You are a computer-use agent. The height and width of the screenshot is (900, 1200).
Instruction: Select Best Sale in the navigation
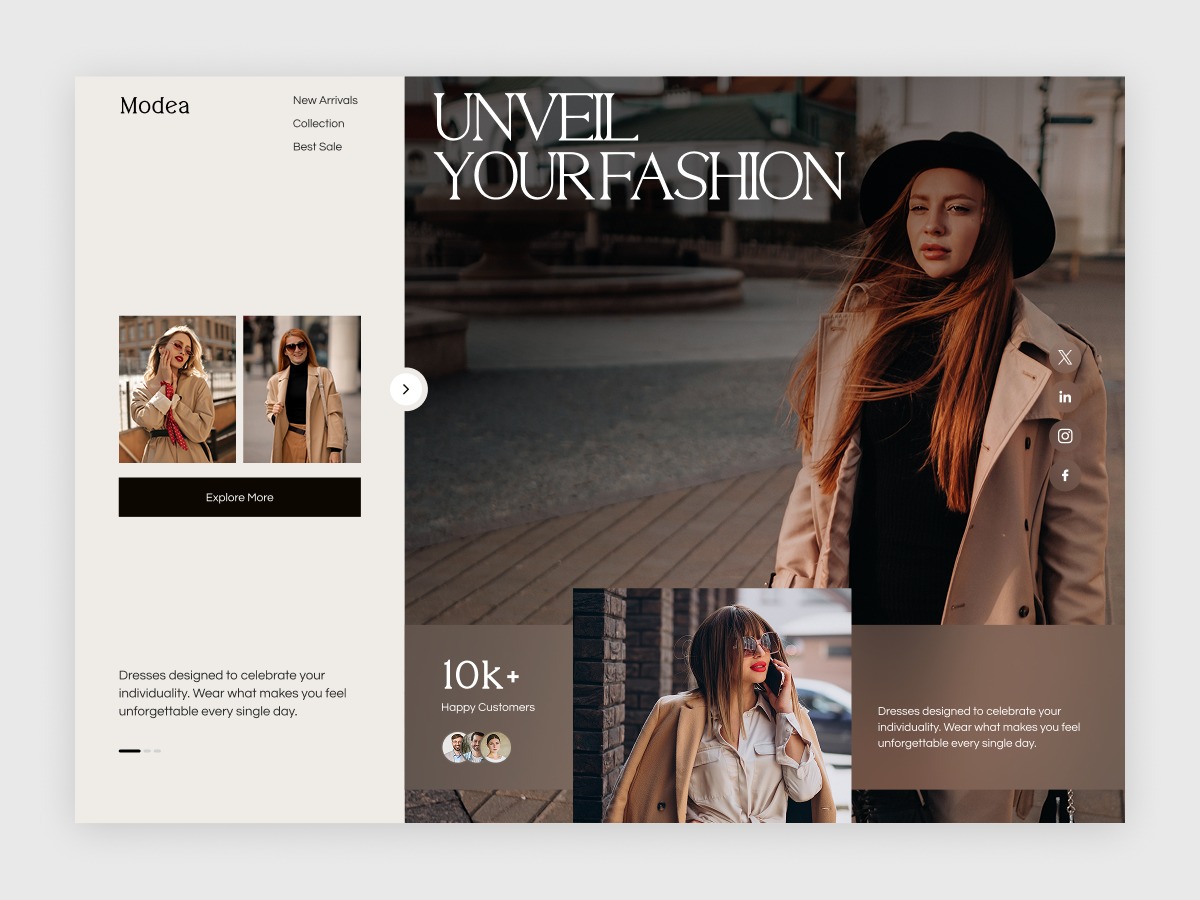(316, 146)
